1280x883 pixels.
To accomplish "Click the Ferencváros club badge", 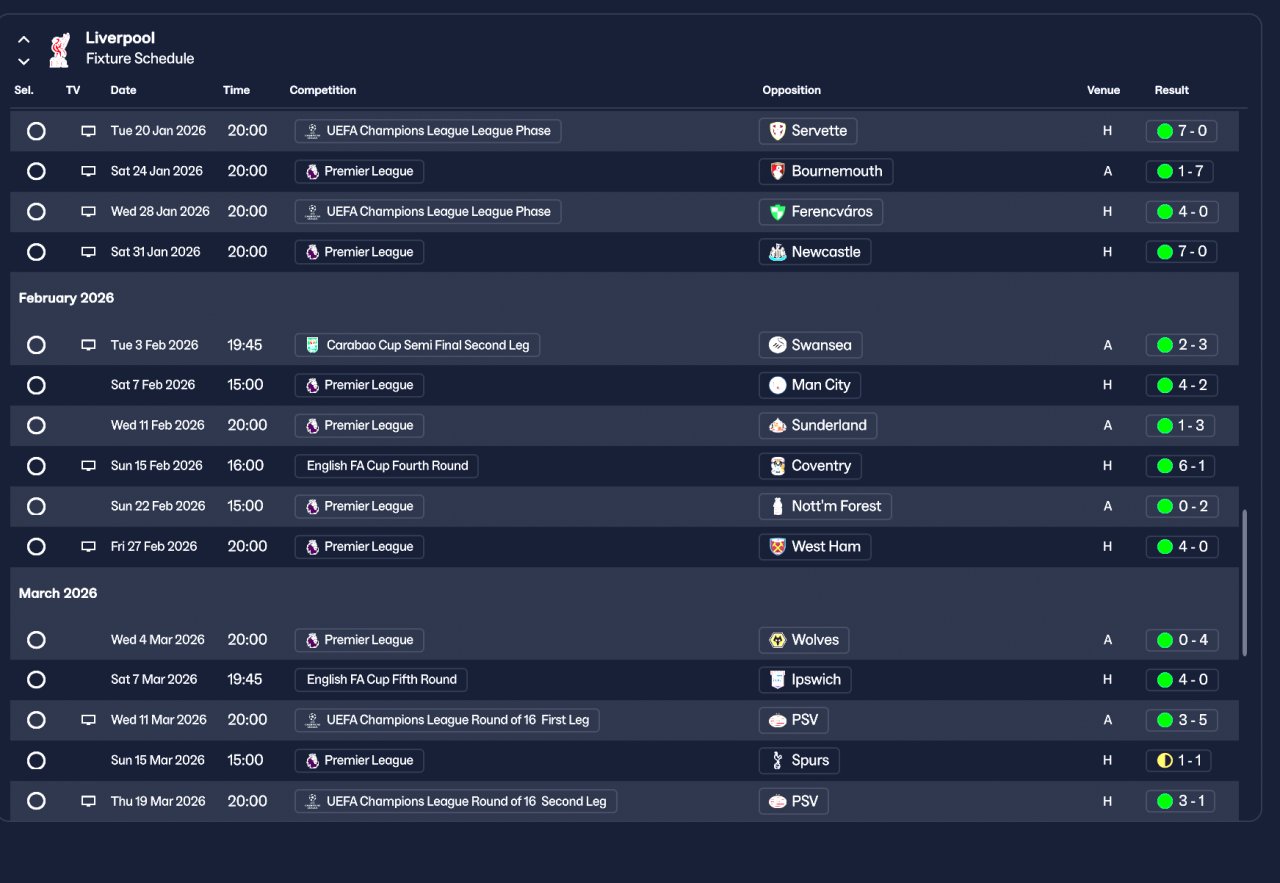I will click(x=777, y=212).
